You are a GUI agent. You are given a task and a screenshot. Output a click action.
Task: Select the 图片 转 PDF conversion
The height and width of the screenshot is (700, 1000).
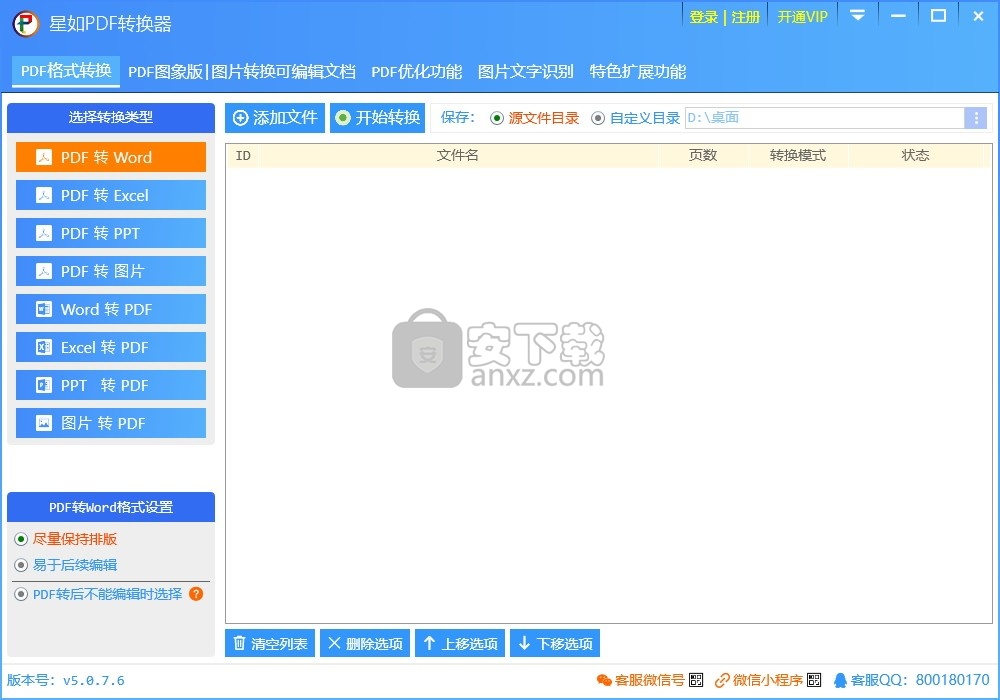(111, 423)
